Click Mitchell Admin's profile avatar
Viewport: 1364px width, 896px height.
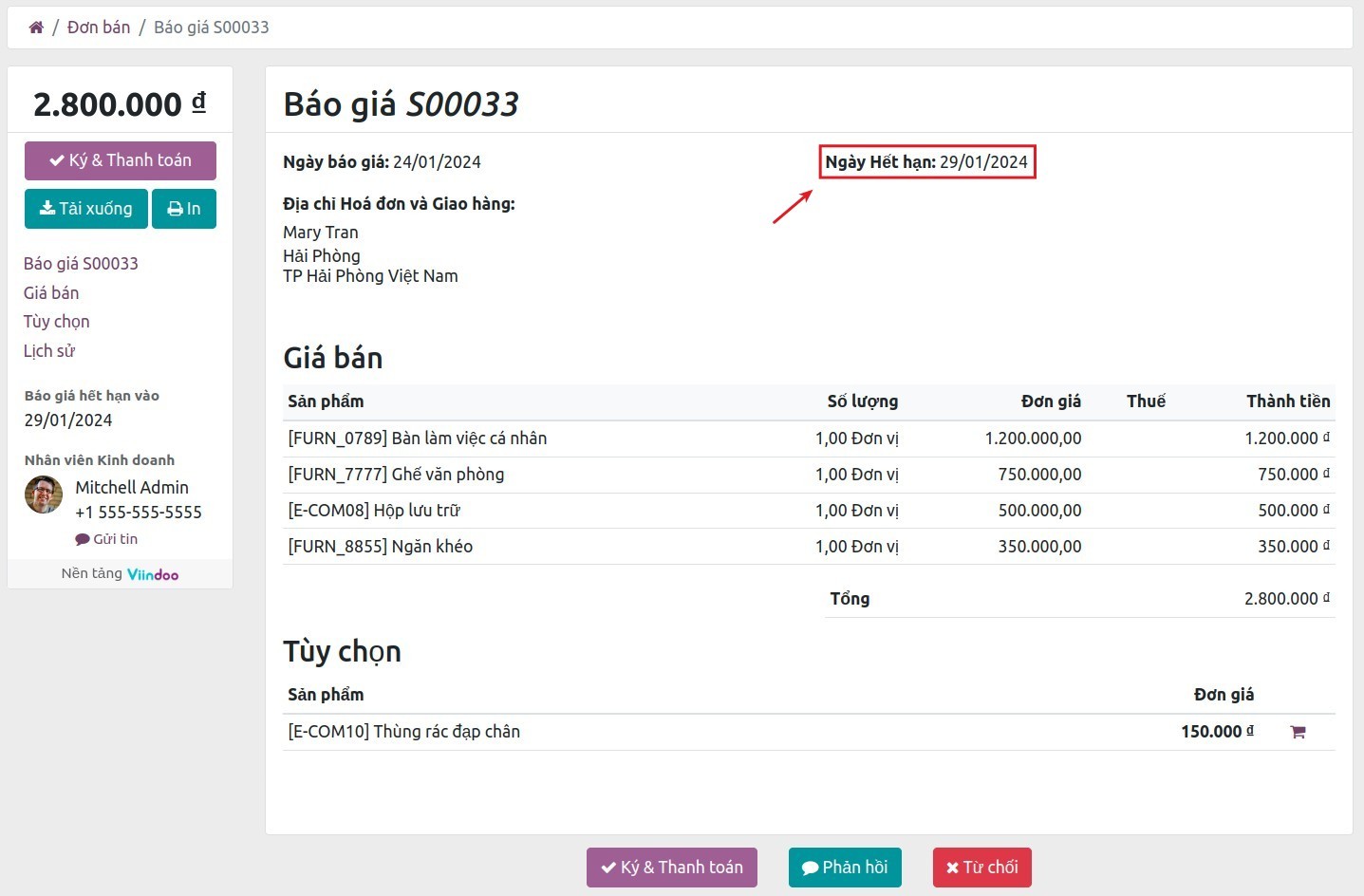(x=43, y=495)
